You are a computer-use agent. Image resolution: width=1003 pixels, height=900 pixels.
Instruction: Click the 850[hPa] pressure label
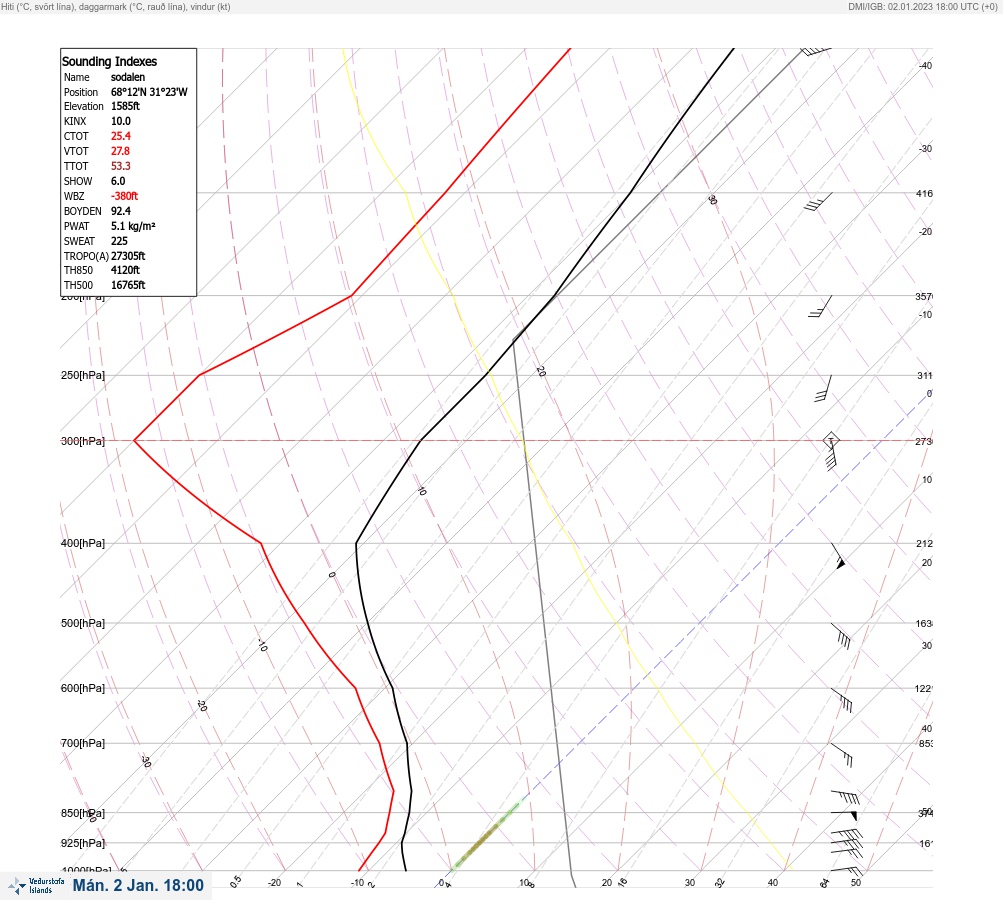(x=83, y=813)
